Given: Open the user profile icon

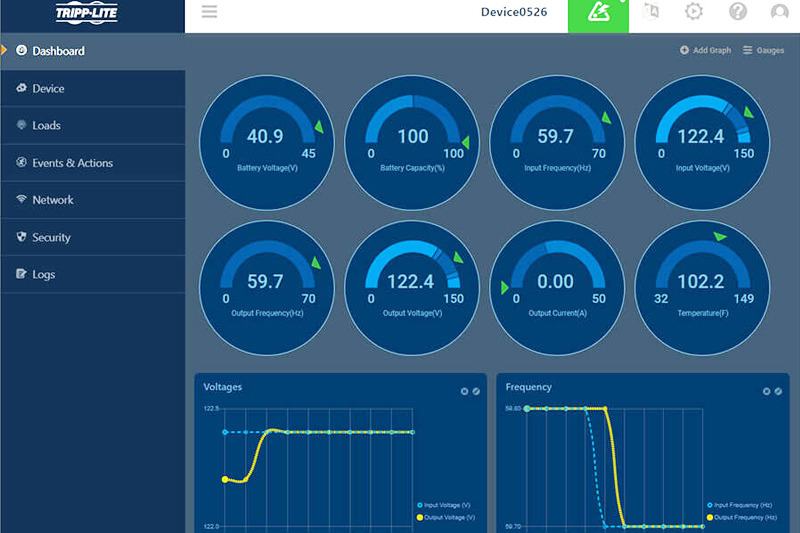Looking at the screenshot, I should pyautogui.click(x=780, y=12).
